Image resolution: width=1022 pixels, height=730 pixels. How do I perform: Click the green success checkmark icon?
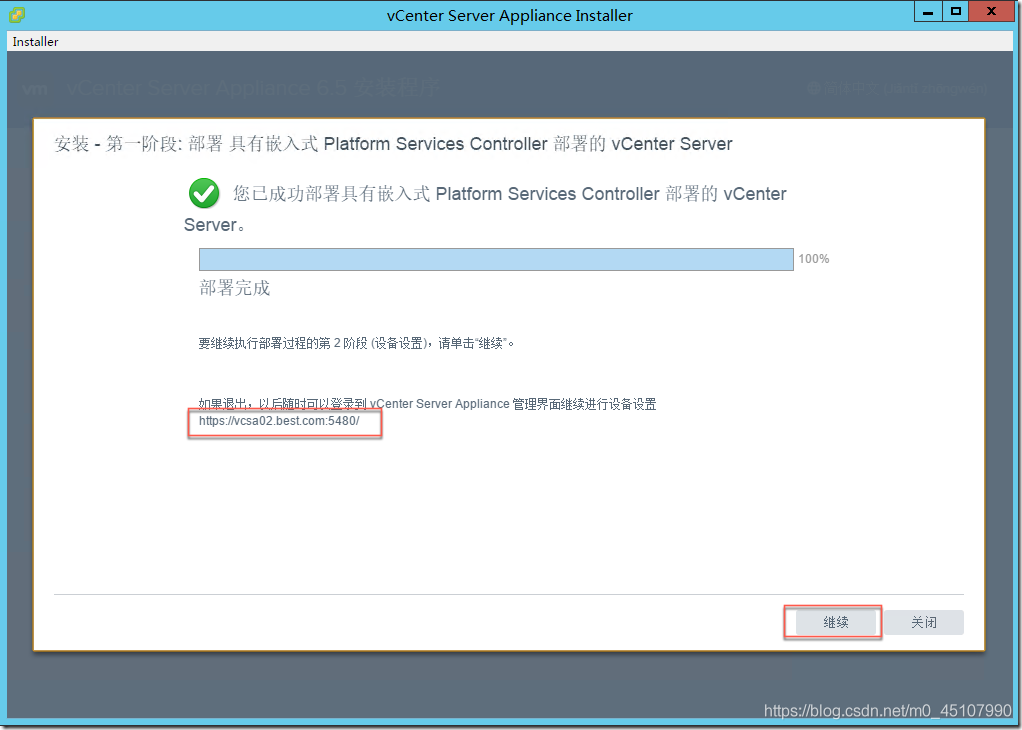coord(204,194)
